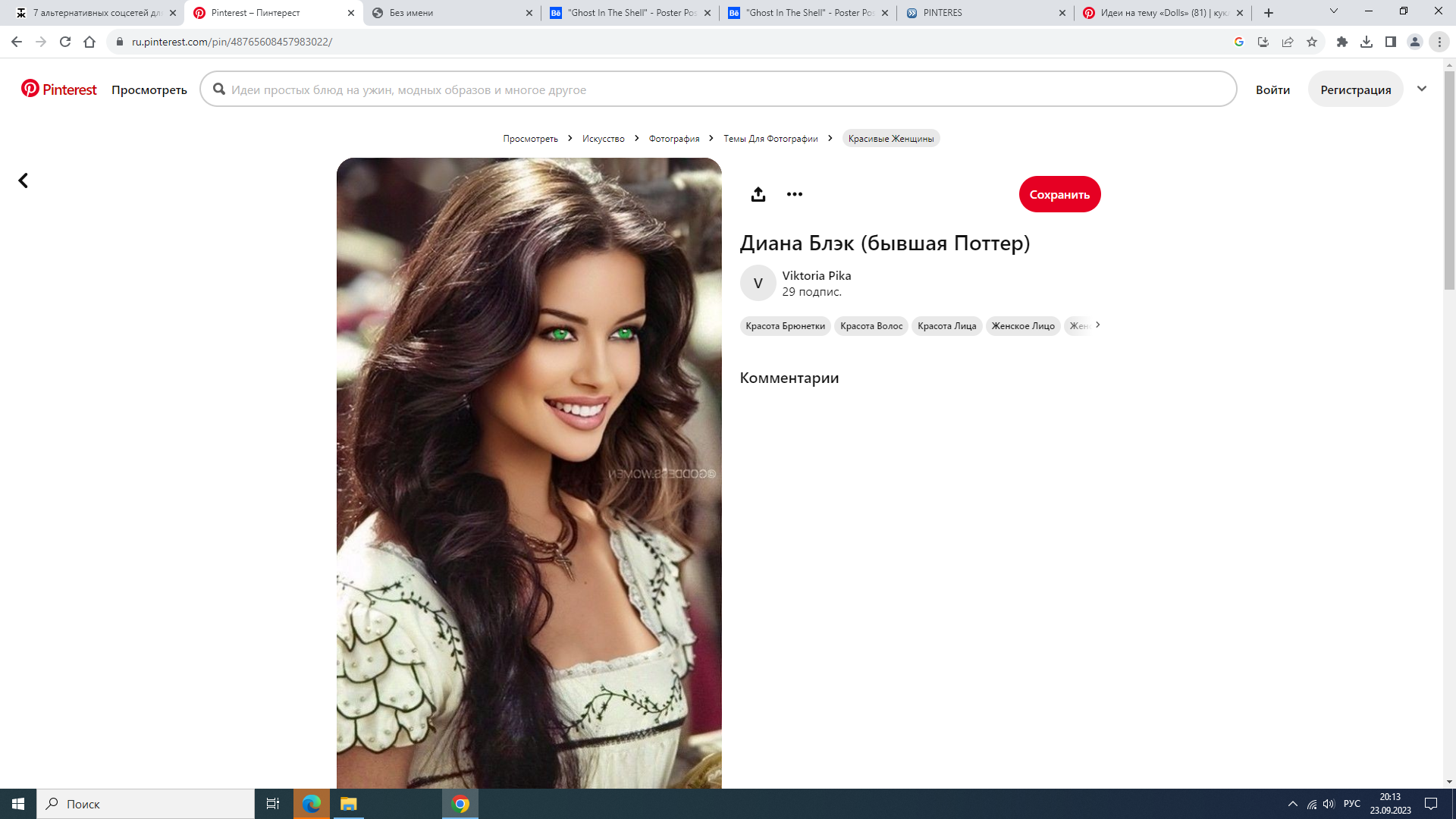The height and width of the screenshot is (819, 1456).
Task: Open Chrome downloads icon
Action: 1367,42
